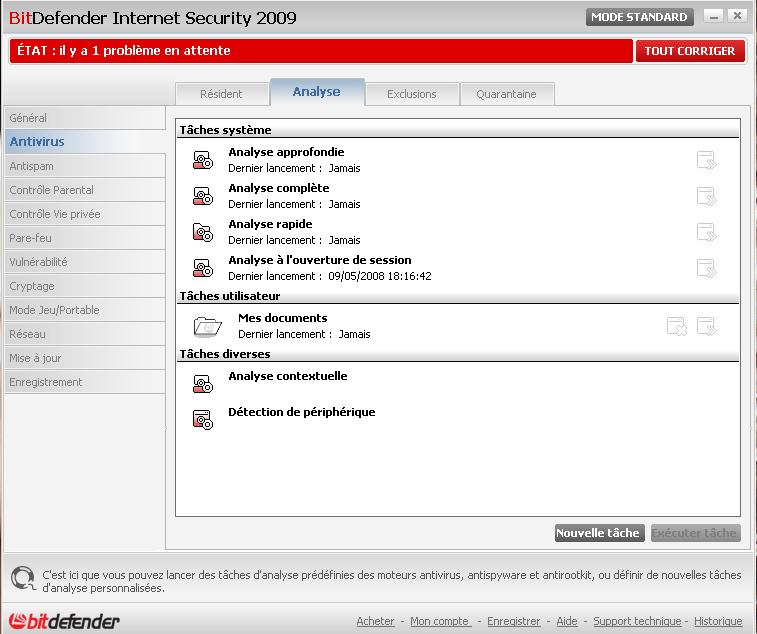Click the Analyse rapide scan icon
This screenshot has height=634, width=757.
click(x=203, y=232)
